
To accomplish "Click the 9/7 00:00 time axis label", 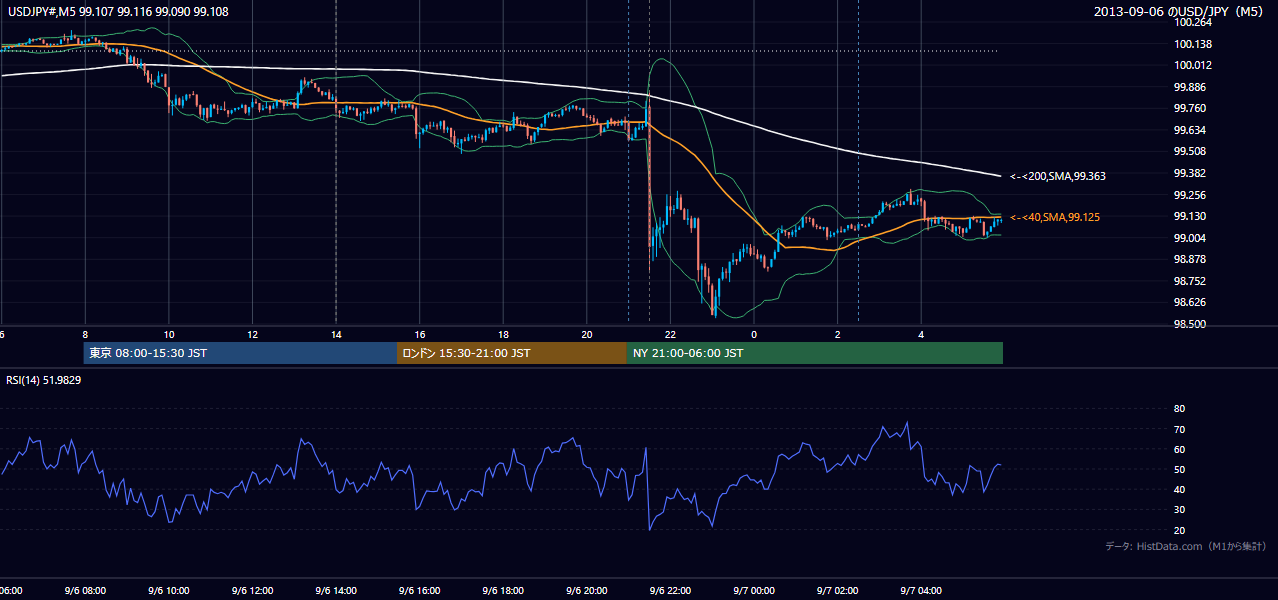I will 754,591.
